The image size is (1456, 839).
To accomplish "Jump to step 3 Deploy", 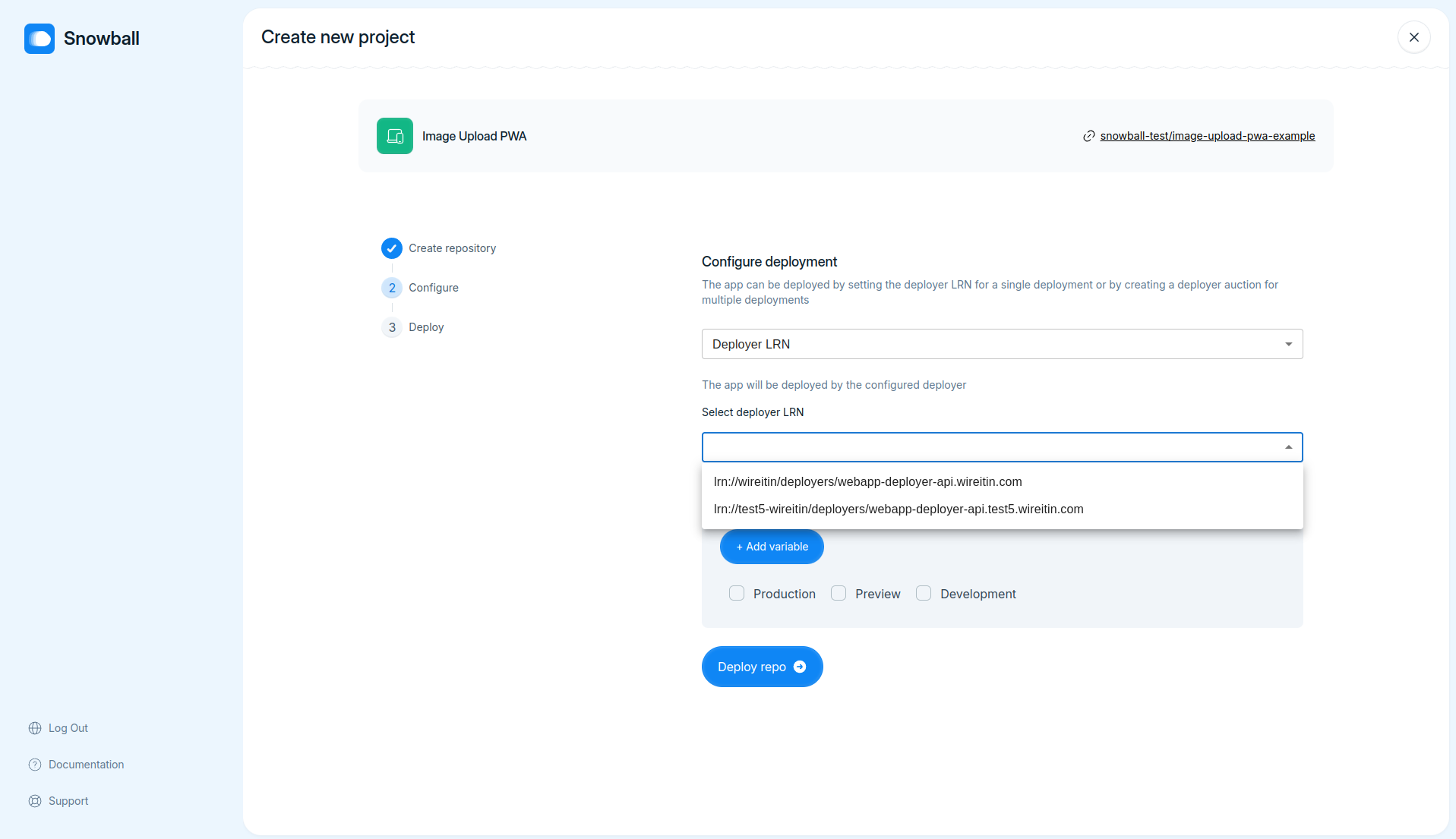I will 425,327.
